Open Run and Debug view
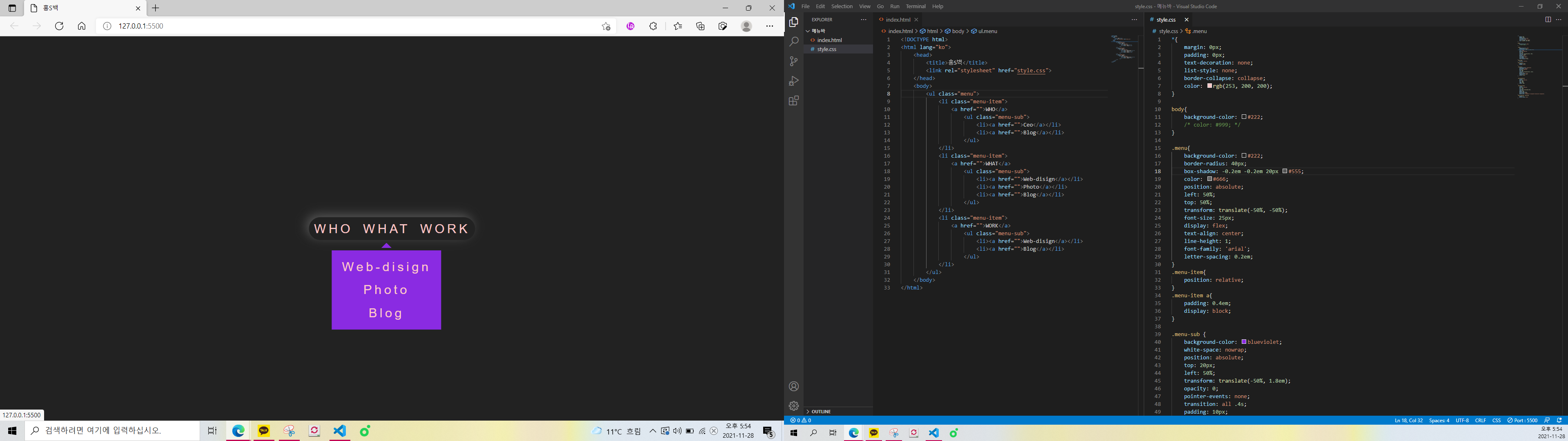The width and height of the screenshot is (1568, 441). tap(793, 81)
